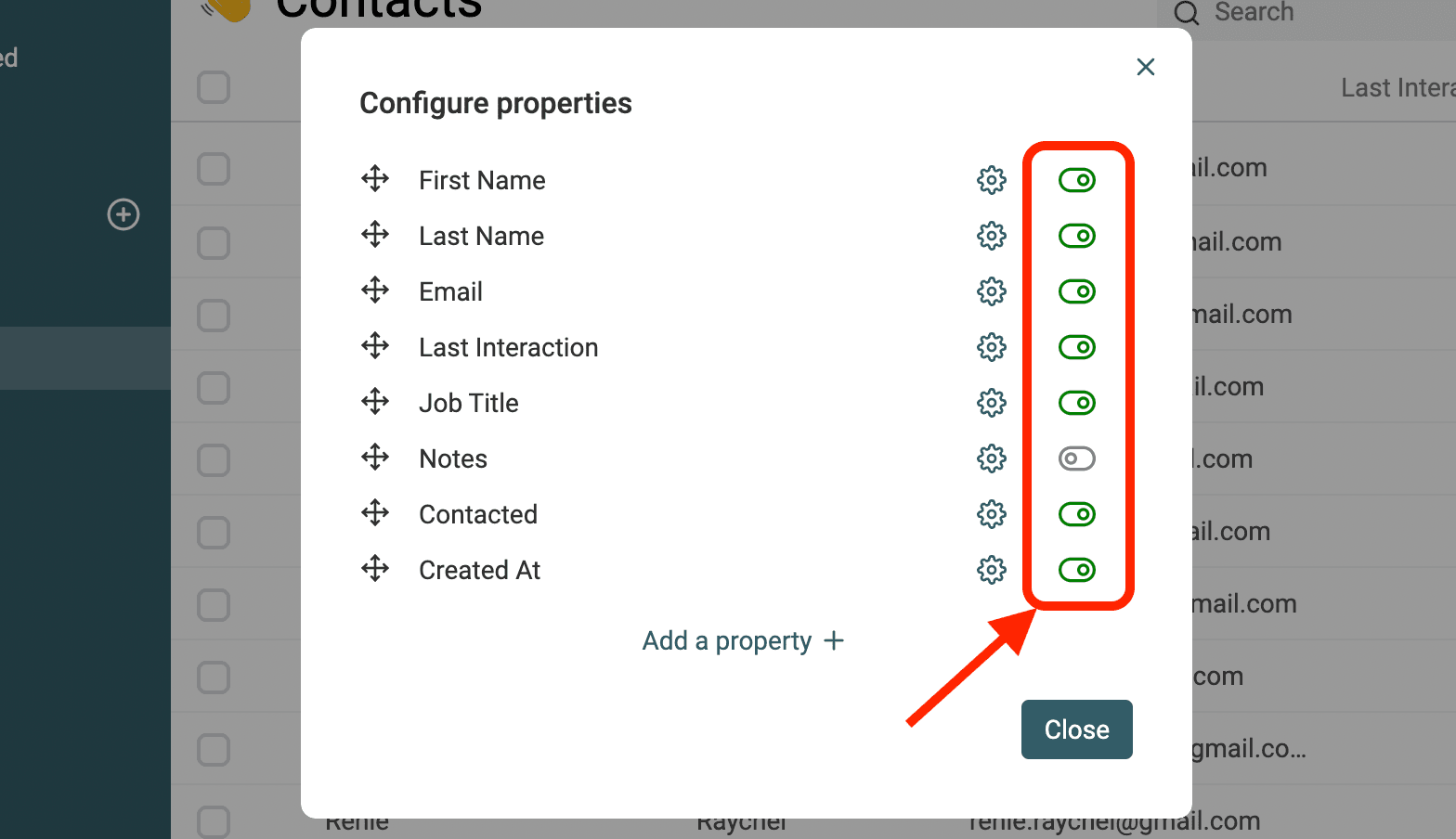Enable the Notes visibility toggle
Viewport: 1456px width, 839px height.
coord(1076,458)
